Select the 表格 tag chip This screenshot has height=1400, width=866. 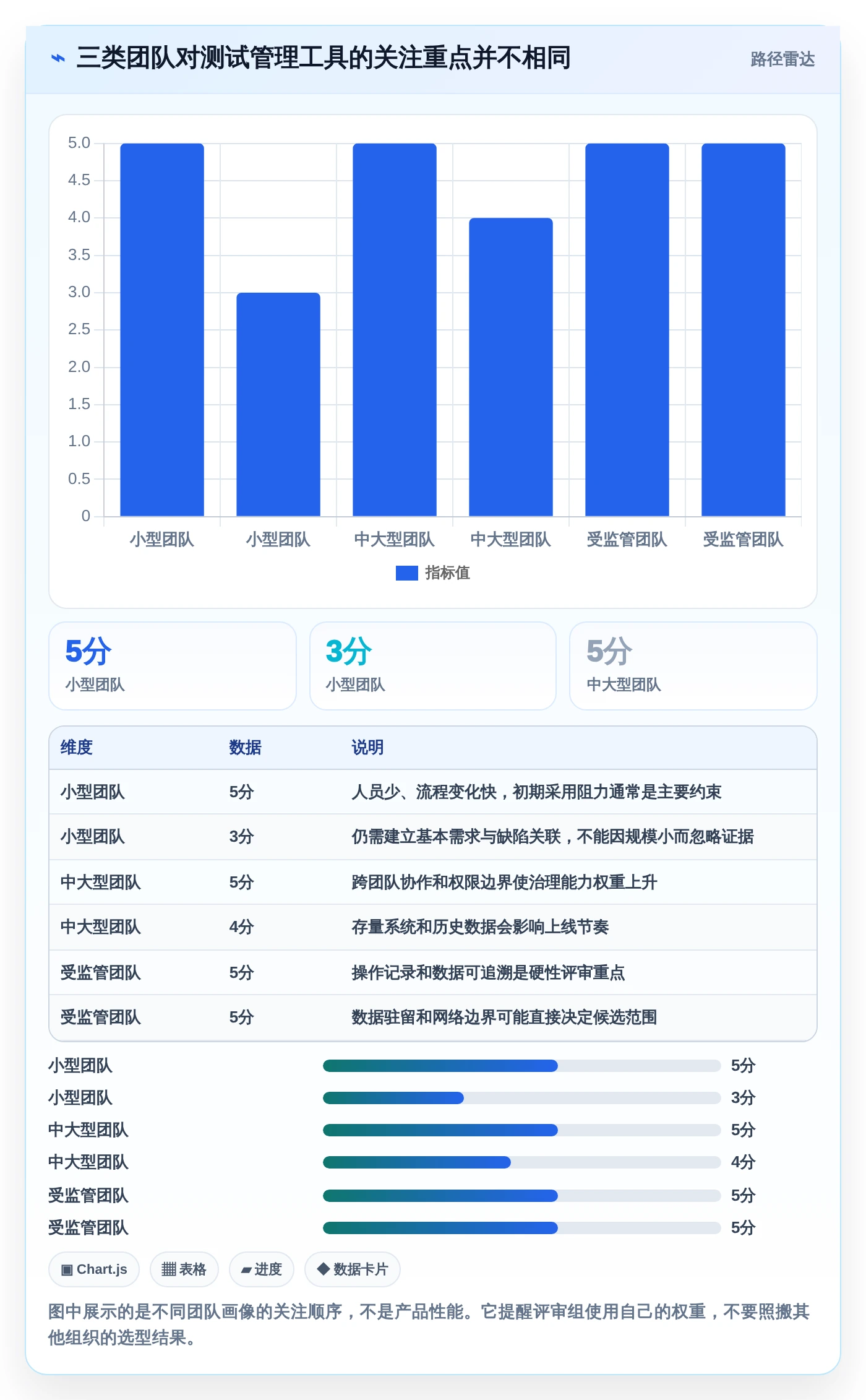184,1269
